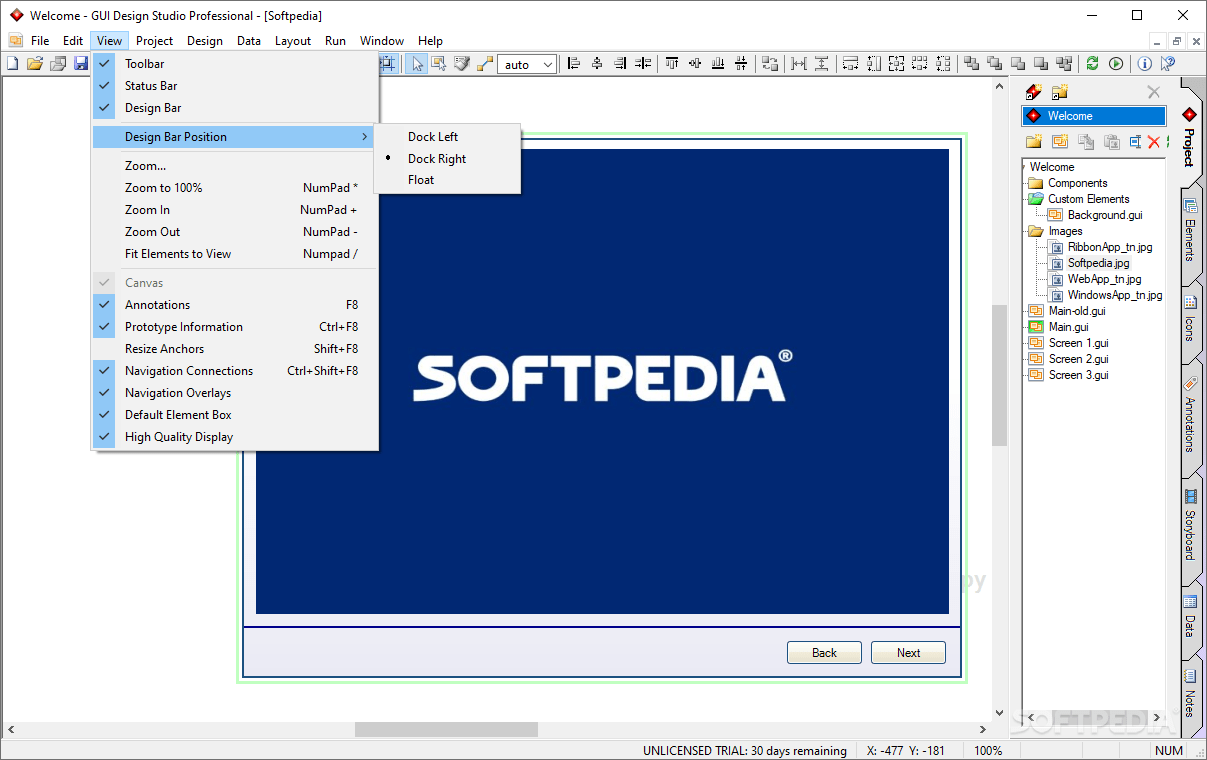The width and height of the screenshot is (1207, 760).
Task: Click the align right edges icon
Action: click(620, 64)
